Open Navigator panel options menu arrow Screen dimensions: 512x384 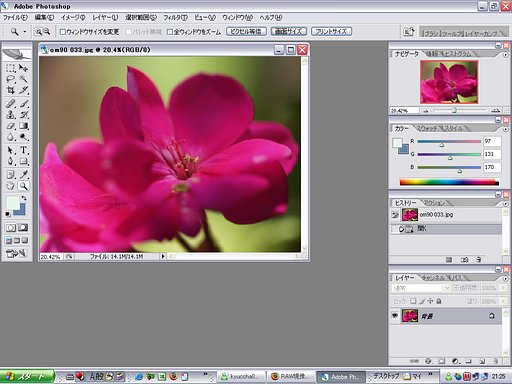506,54
